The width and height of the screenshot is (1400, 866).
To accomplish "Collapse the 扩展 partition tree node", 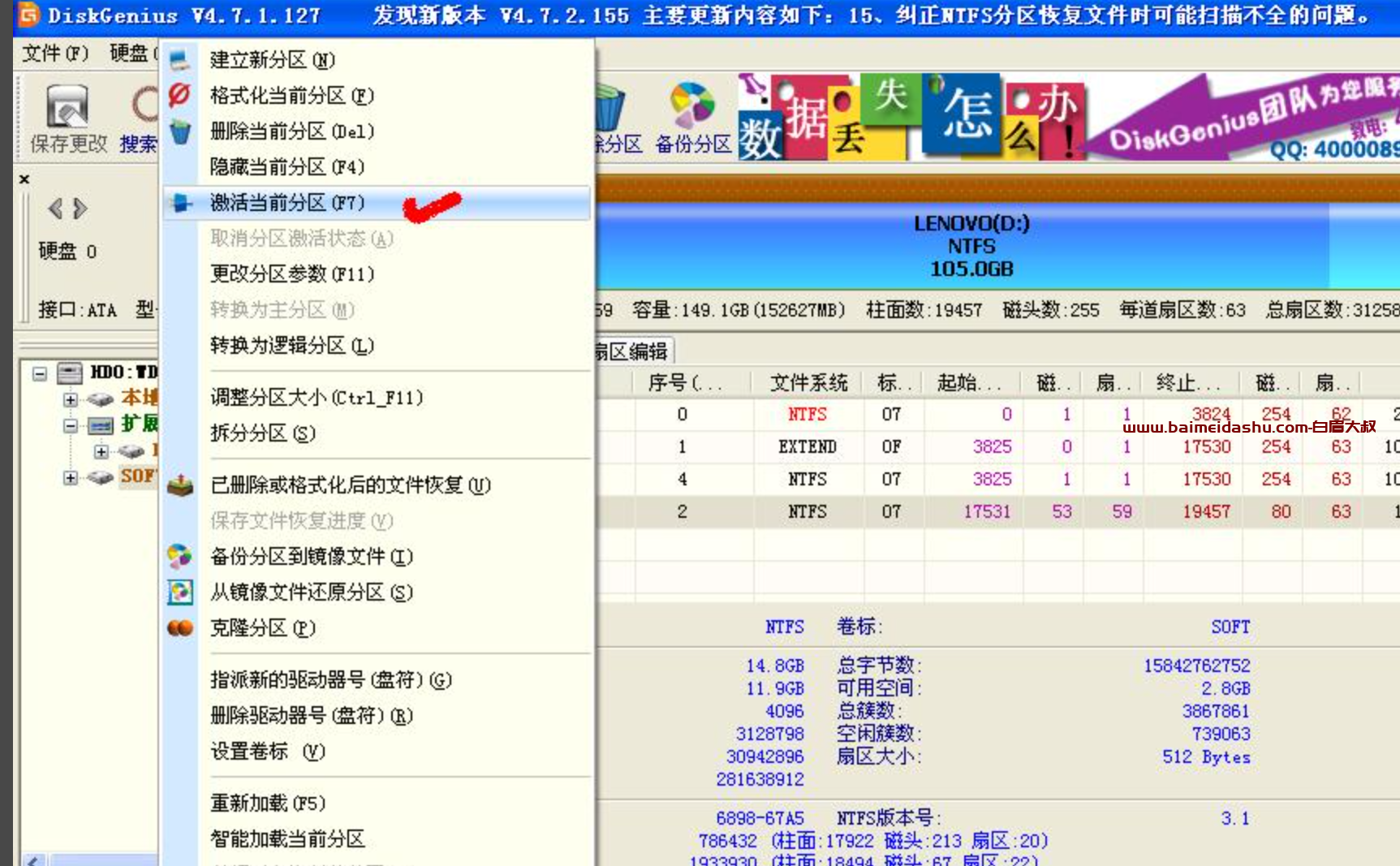I will pyautogui.click(x=71, y=425).
